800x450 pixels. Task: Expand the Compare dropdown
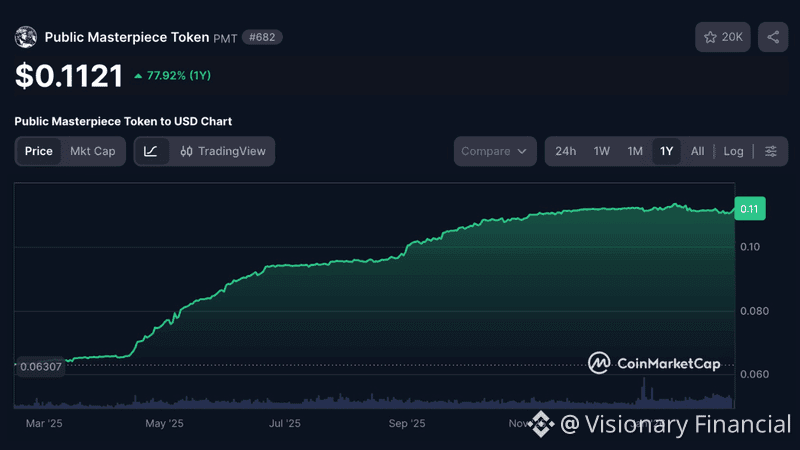pyautogui.click(x=495, y=151)
